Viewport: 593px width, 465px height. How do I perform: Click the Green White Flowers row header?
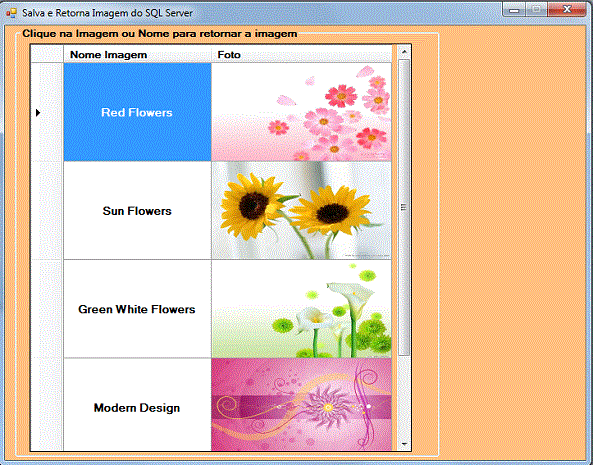pyautogui.click(x=47, y=309)
